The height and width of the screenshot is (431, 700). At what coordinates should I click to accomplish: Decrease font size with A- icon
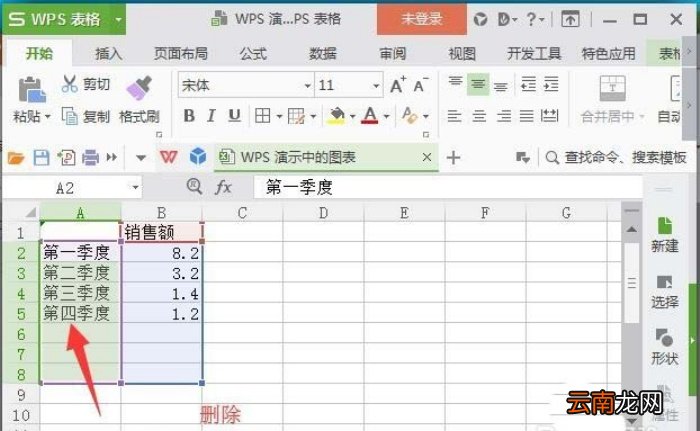421,85
